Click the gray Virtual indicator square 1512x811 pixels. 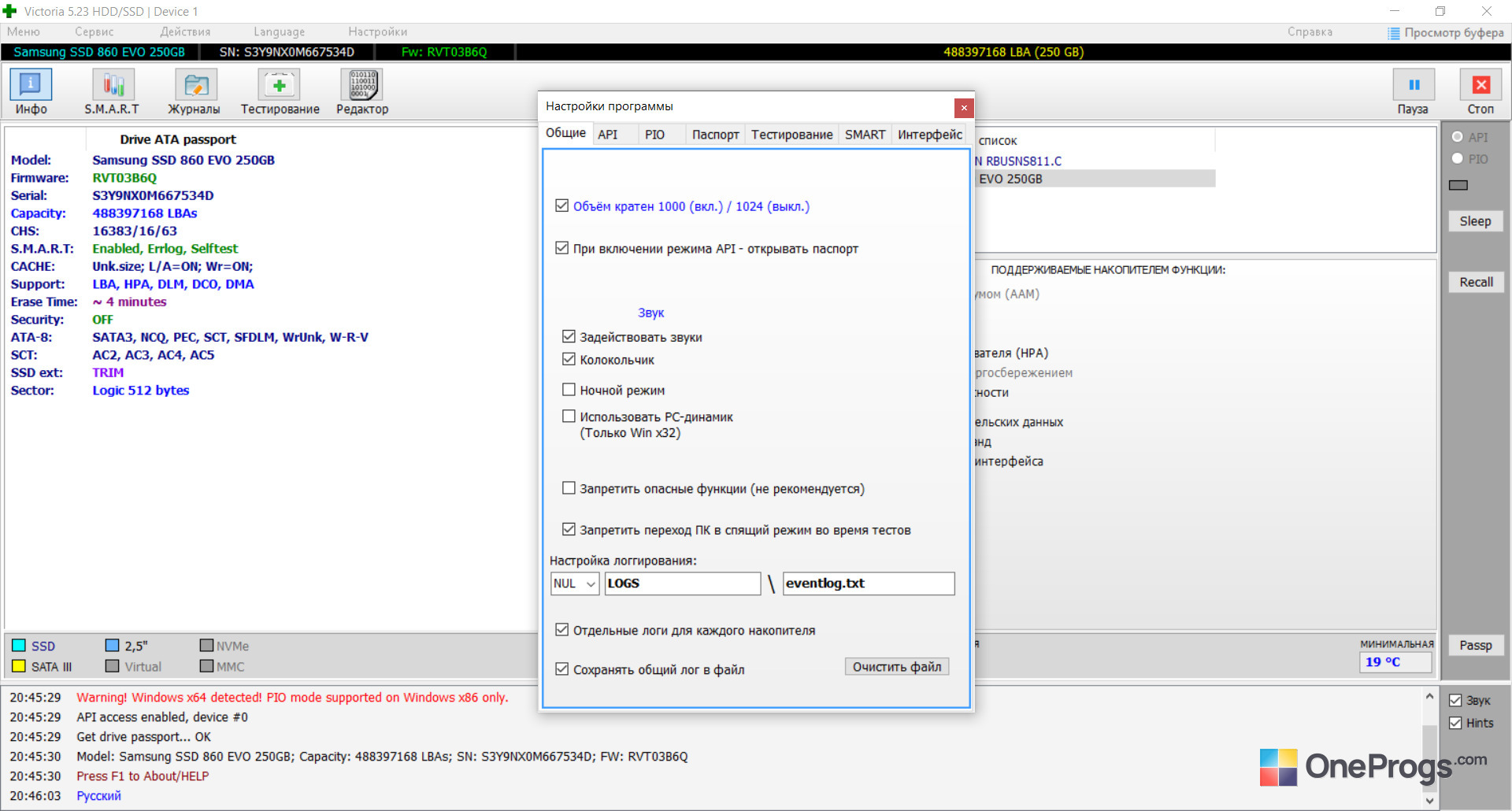coord(112,666)
